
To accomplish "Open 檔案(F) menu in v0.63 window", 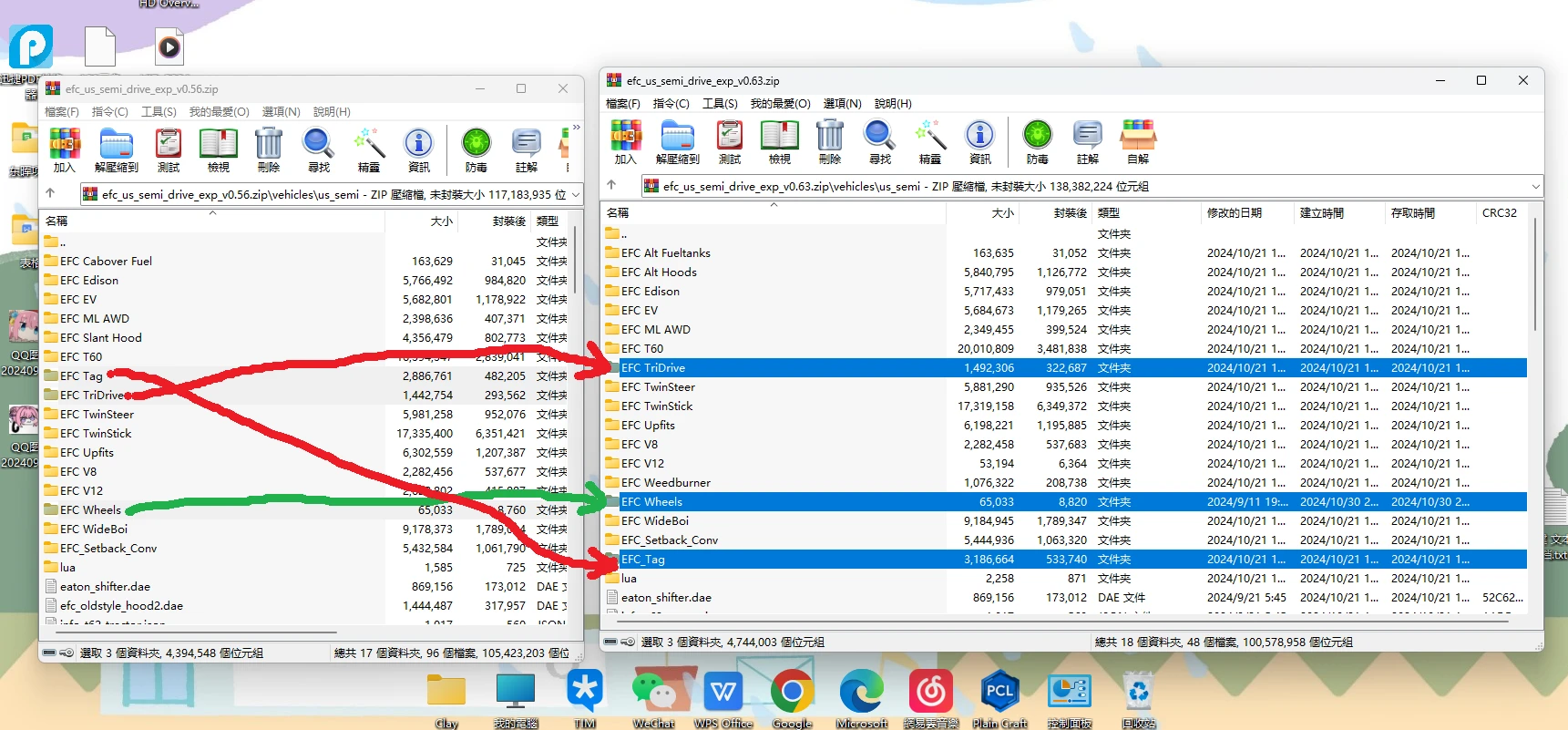I will (x=623, y=104).
